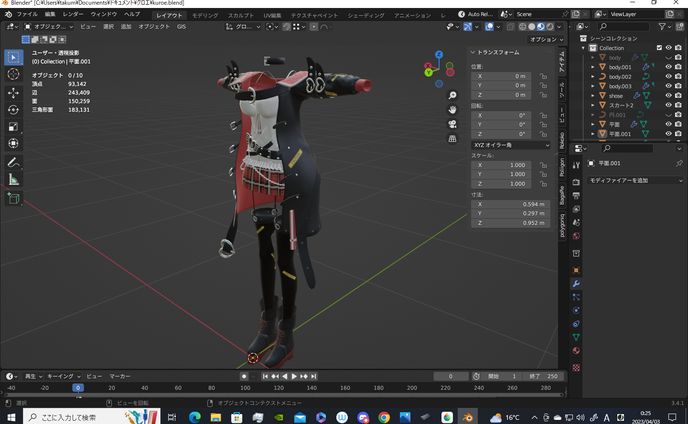
Task: Collapse the Collection tree in outliner
Action: [584, 48]
